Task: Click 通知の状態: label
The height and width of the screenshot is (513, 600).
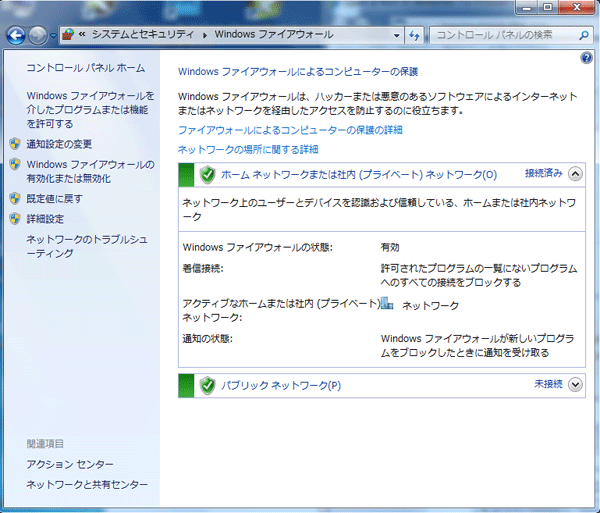Action: [x=208, y=339]
